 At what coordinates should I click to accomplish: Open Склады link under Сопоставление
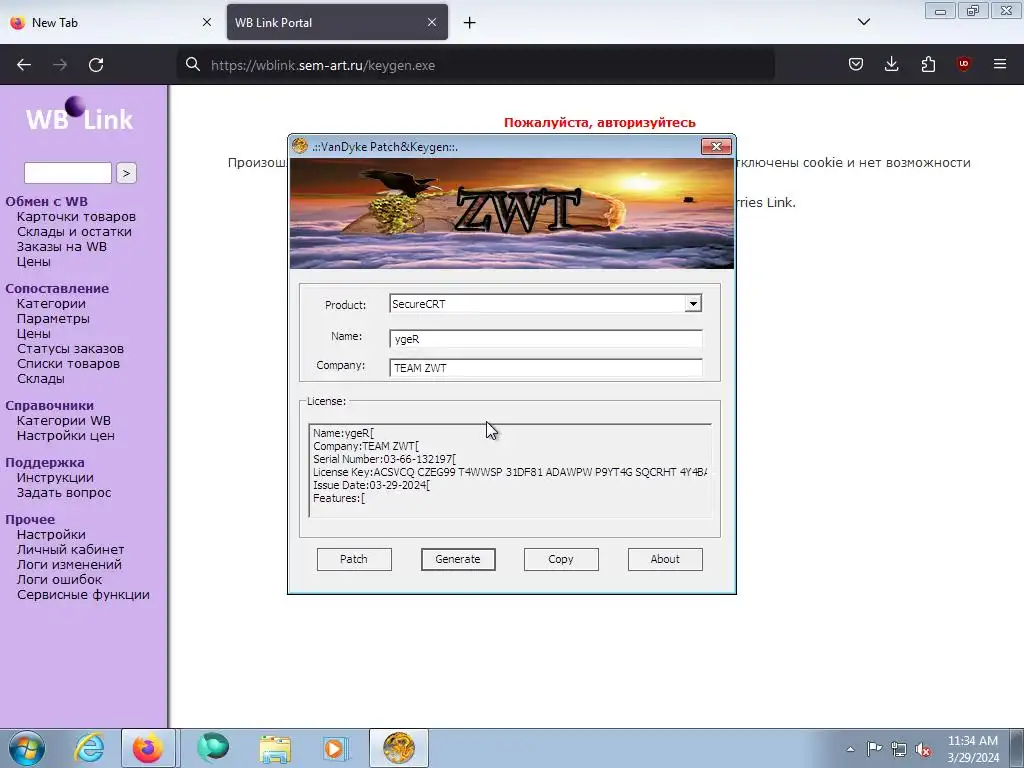coord(40,379)
